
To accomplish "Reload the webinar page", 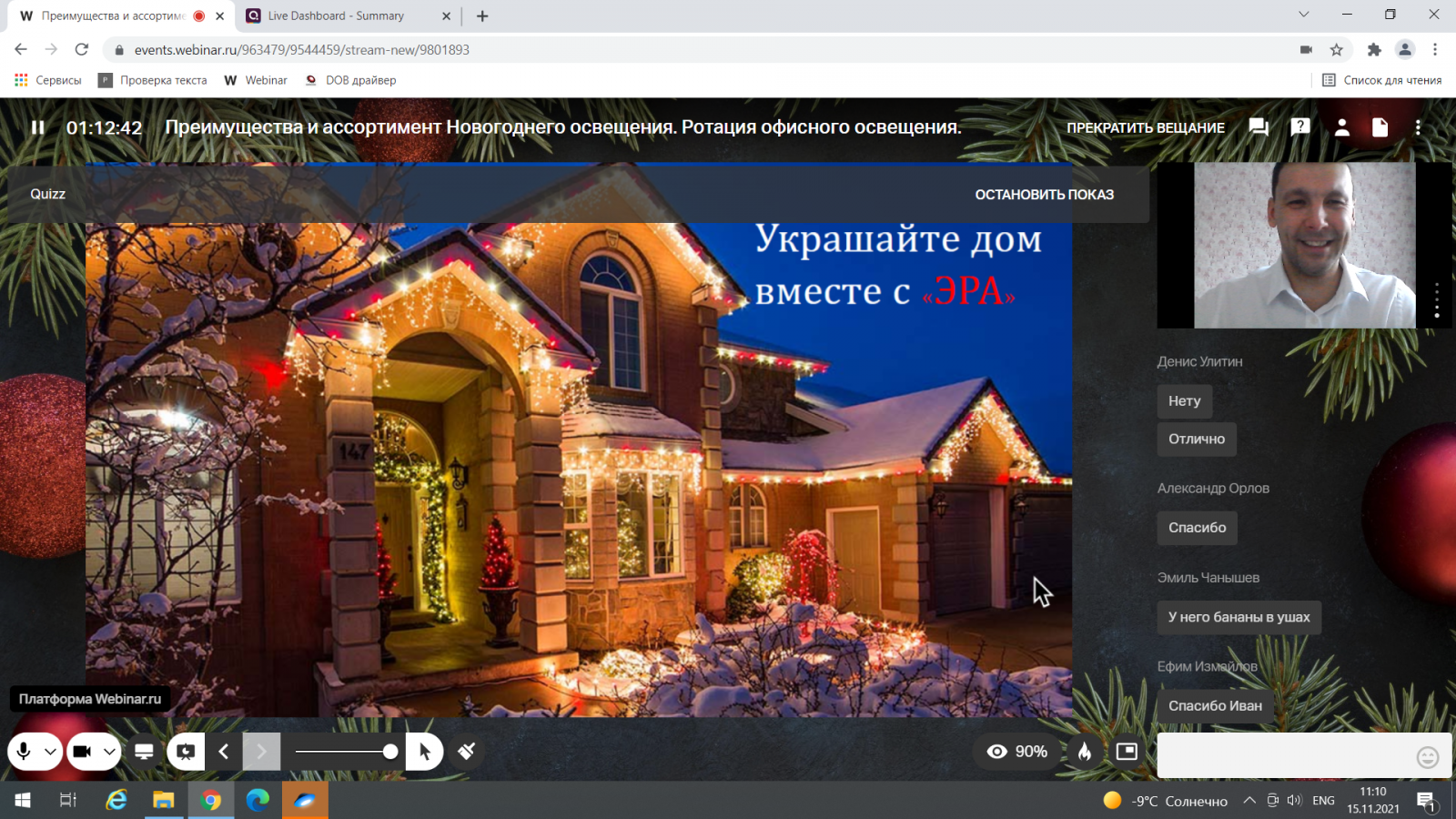I will (x=82, y=50).
